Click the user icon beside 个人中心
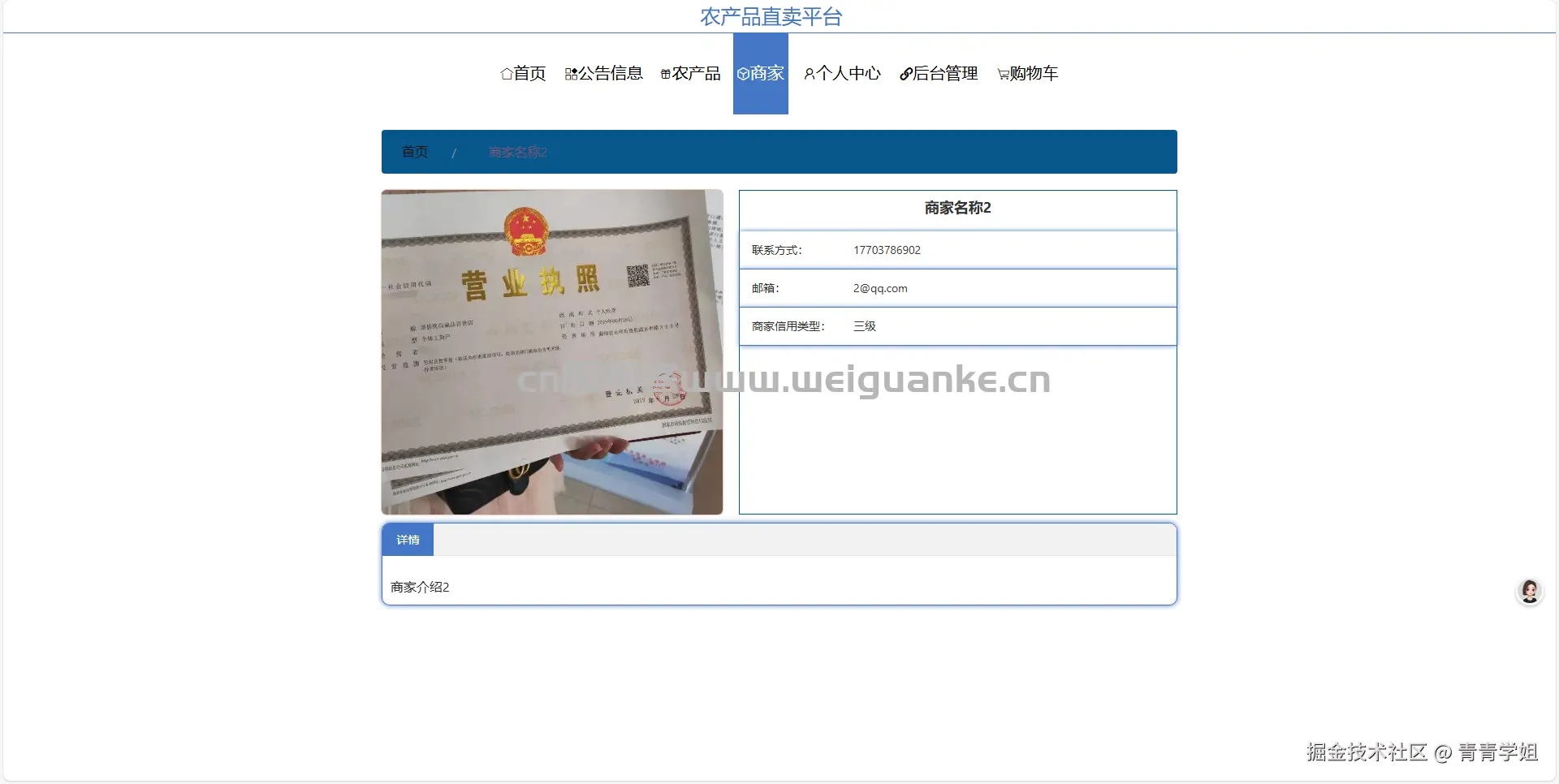This screenshot has height=784, width=1559. pyautogui.click(x=810, y=74)
